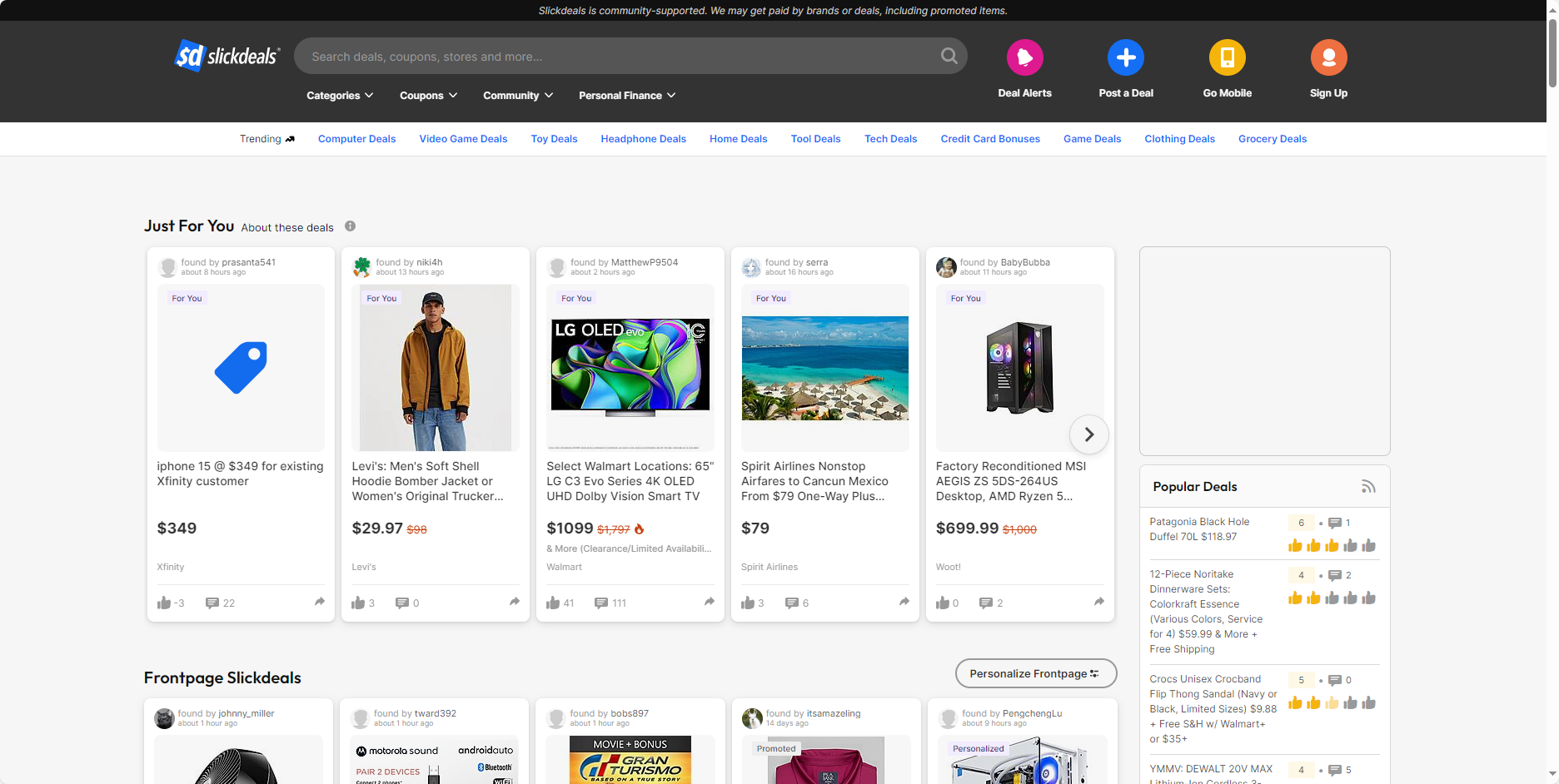Visit Clothing Deals page
Image resolution: width=1559 pixels, height=784 pixels.
[x=1179, y=139]
